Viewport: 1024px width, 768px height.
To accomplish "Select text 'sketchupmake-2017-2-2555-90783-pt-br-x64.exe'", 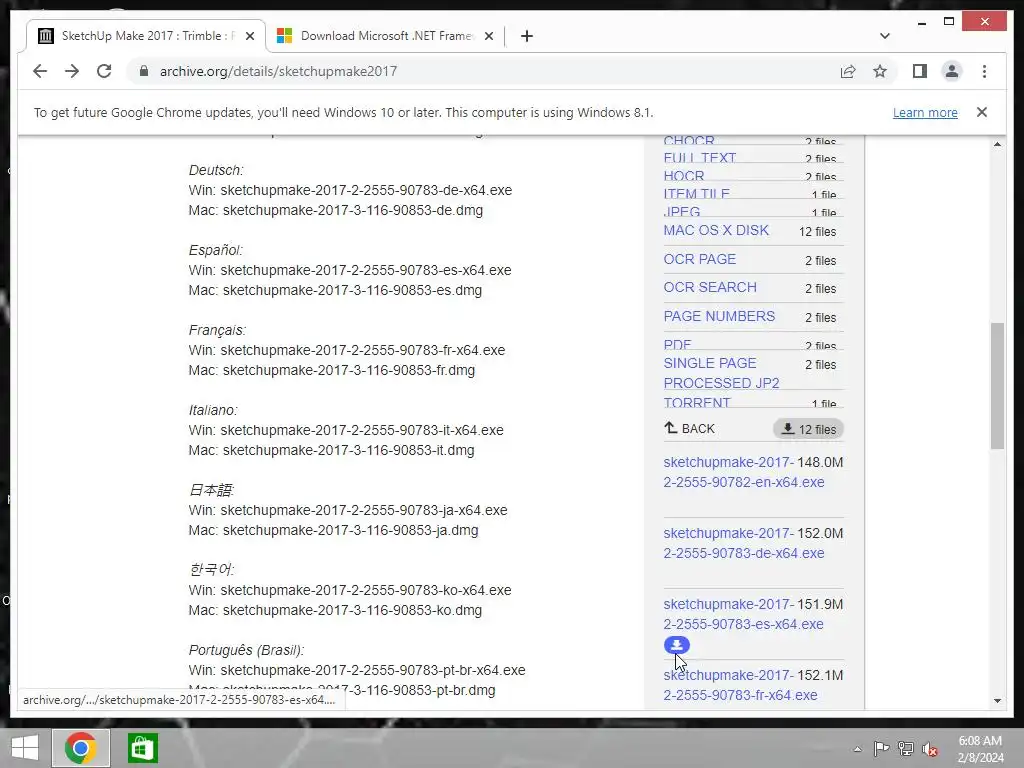I will pyautogui.click(x=373, y=670).
